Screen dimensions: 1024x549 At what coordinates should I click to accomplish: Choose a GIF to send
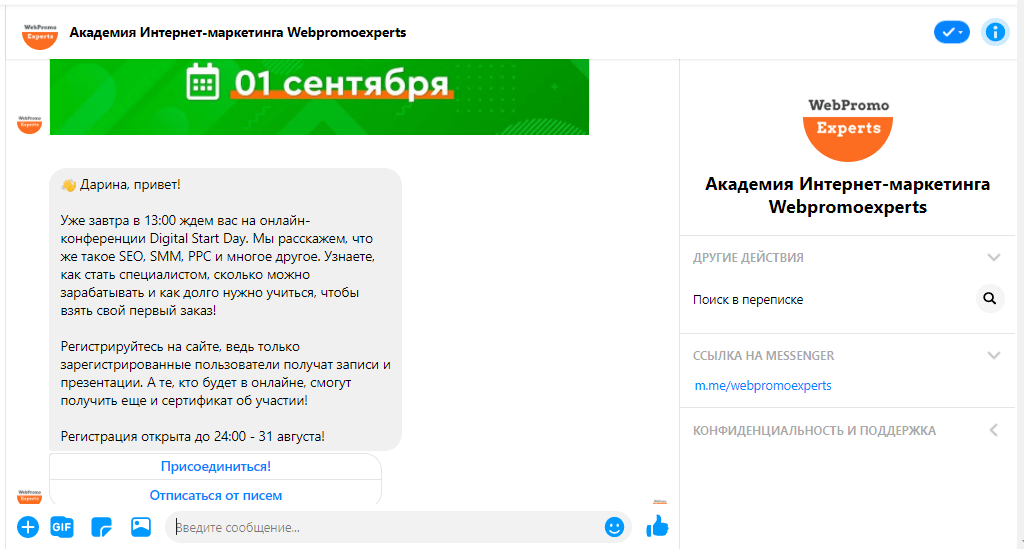pos(62,527)
